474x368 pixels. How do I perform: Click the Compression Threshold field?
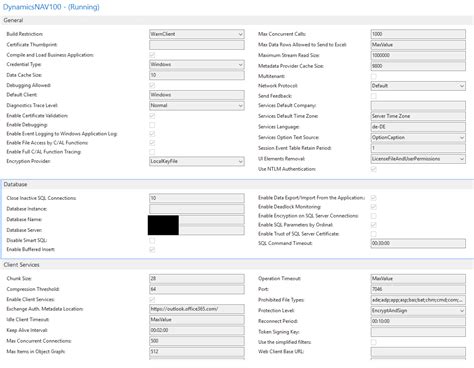197,289
